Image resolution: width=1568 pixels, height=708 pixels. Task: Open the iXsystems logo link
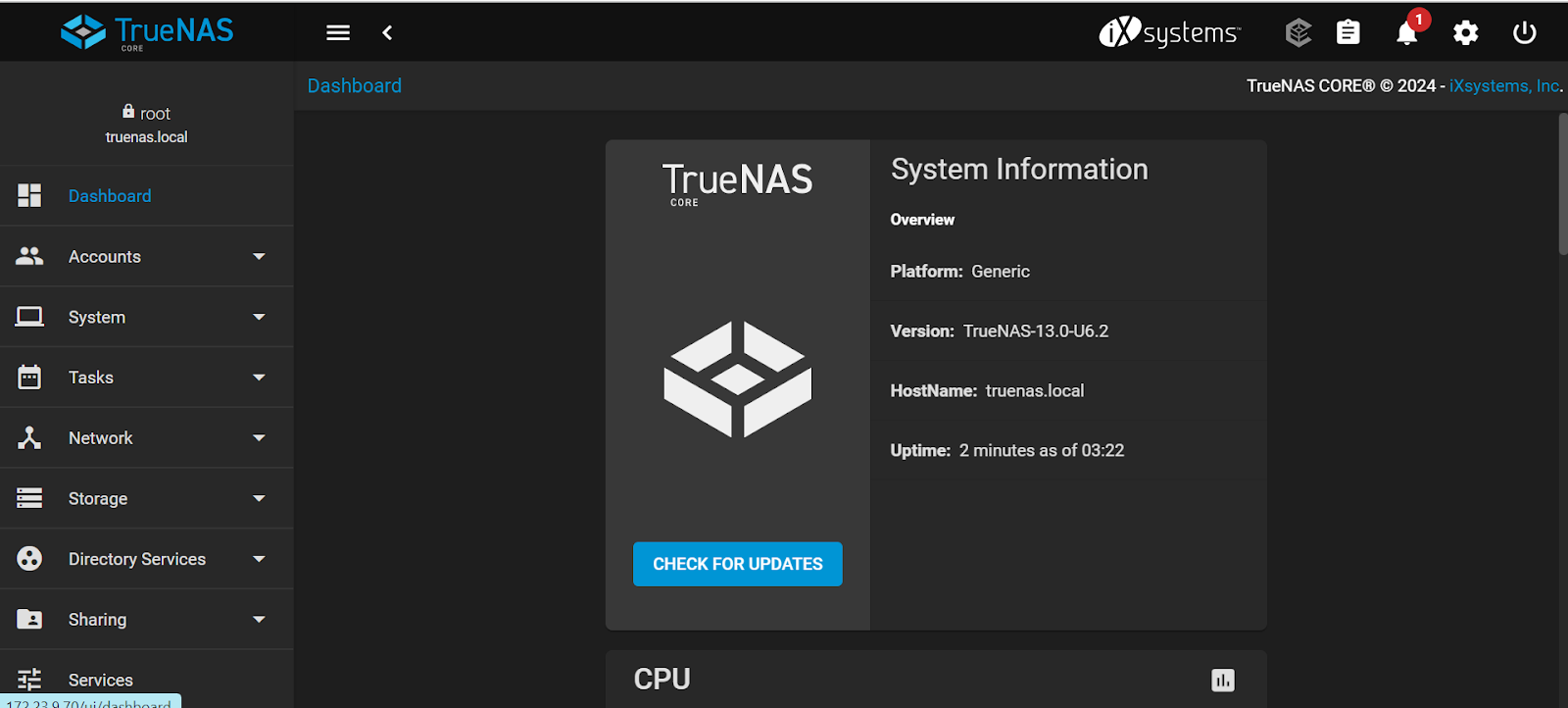click(x=1169, y=32)
